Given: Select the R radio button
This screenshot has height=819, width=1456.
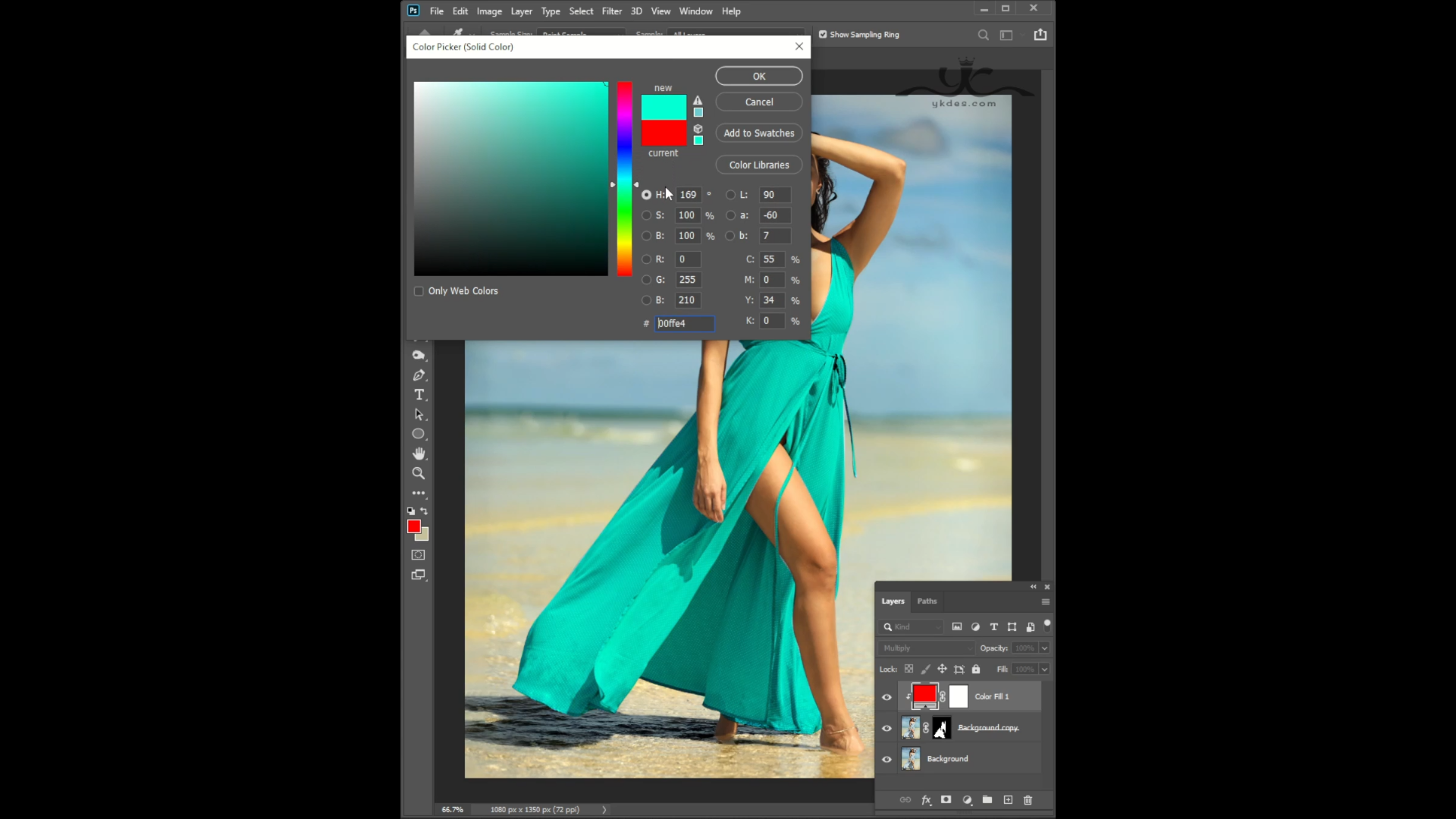Looking at the screenshot, I should coord(646,259).
